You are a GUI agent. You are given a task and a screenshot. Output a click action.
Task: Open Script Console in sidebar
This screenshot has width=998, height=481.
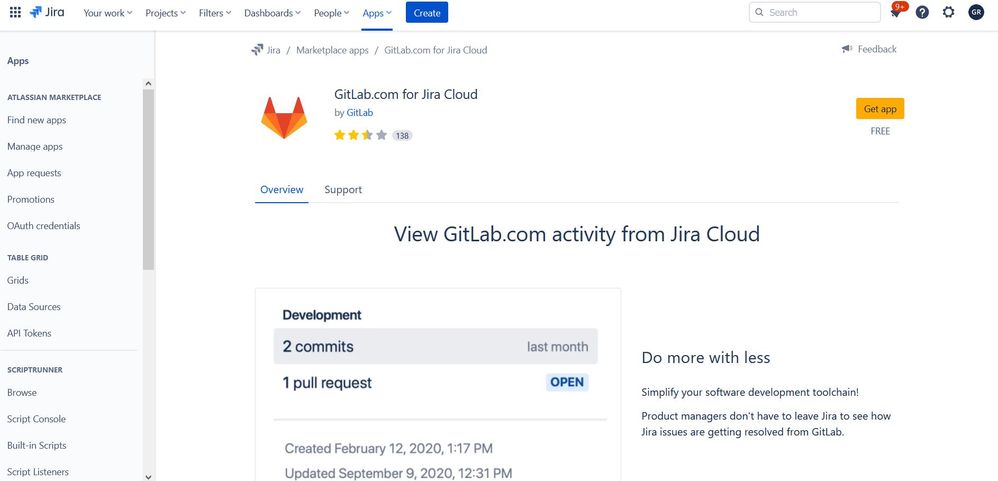point(36,419)
